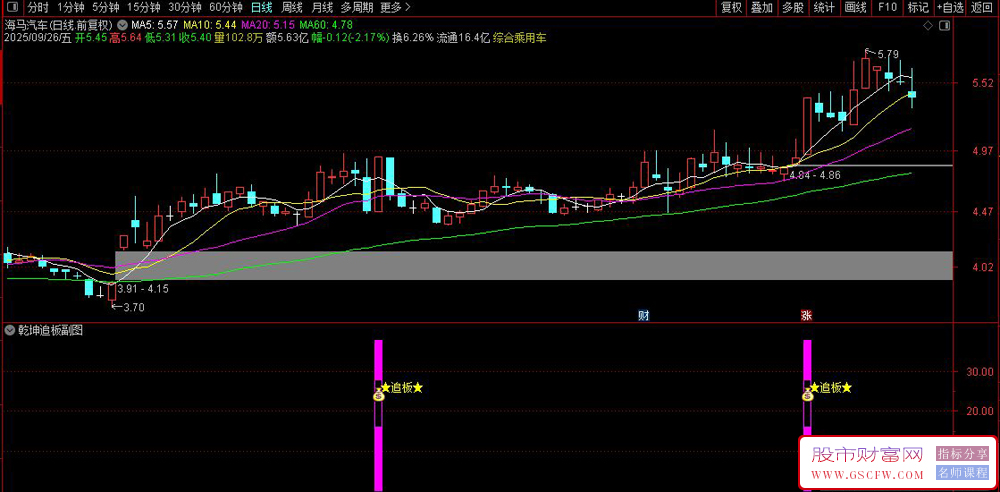The height and width of the screenshot is (492, 1000).
Task: Switch to 月线 monthly chart tab
Action: (x=321, y=8)
